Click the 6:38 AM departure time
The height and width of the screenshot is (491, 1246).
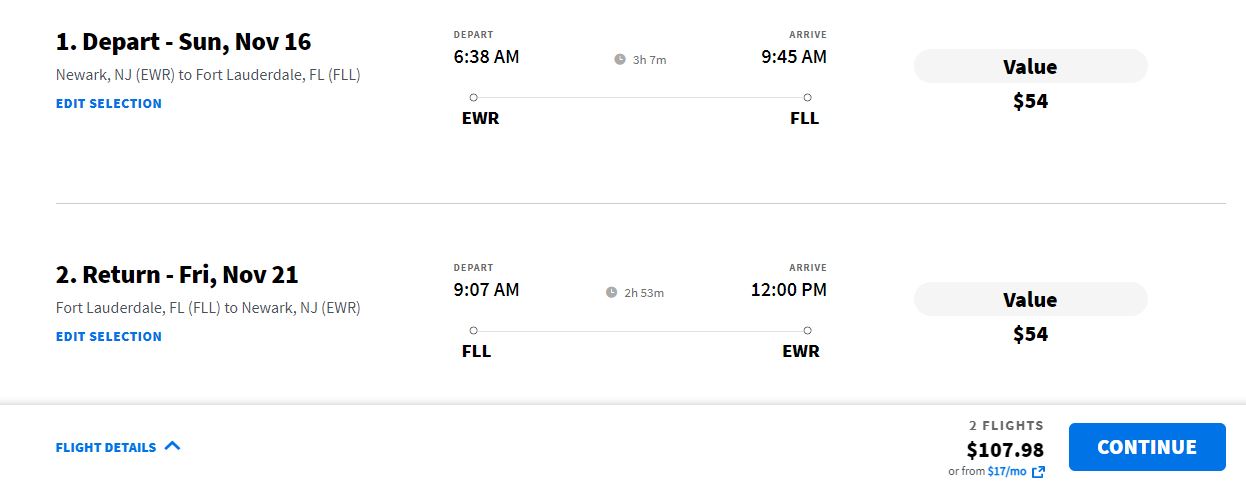[486, 57]
